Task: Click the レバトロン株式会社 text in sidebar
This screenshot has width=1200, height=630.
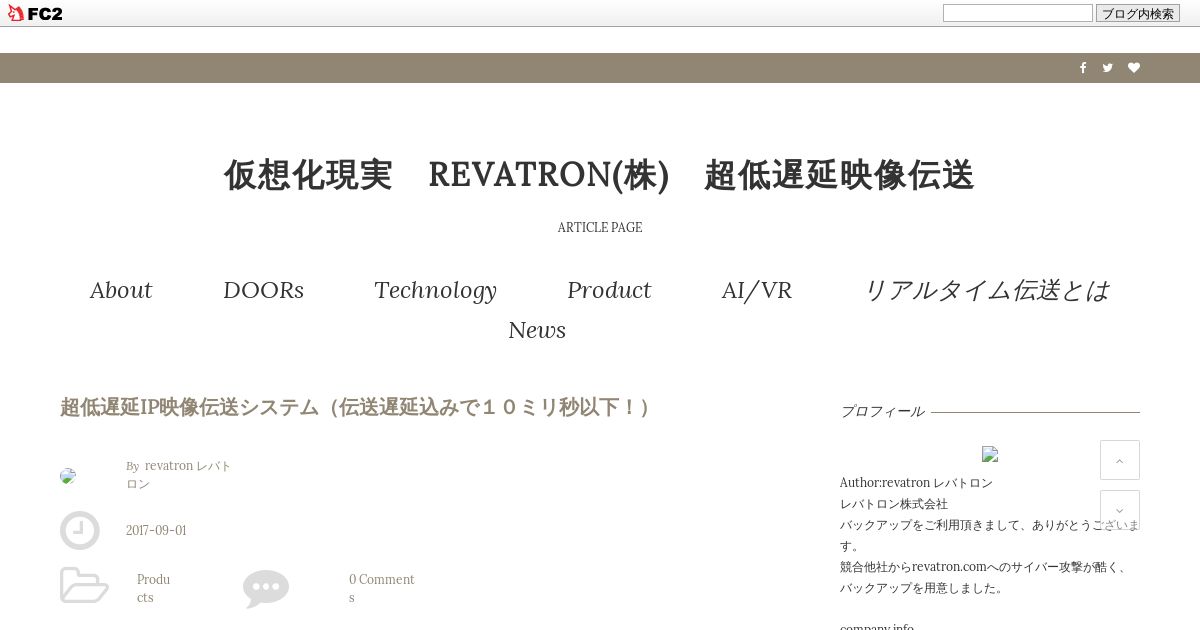Action: (x=894, y=504)
